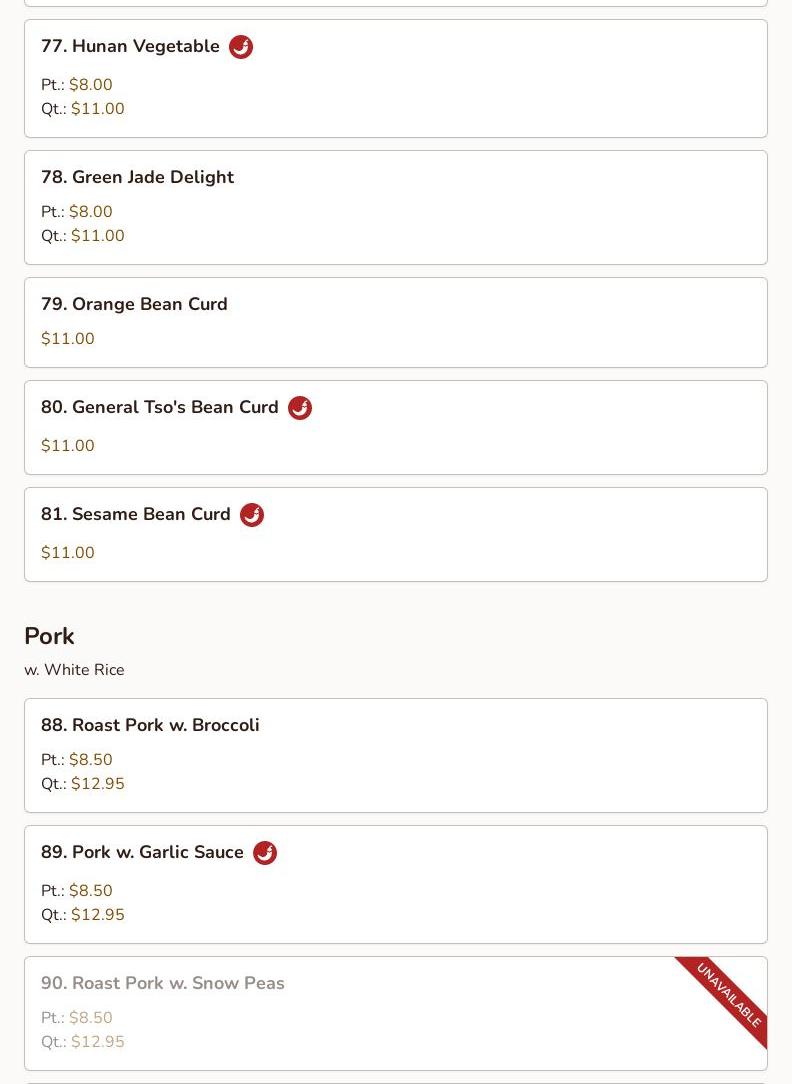Click Orange Bean Curd $11.00 price

(x=68, y=339)
